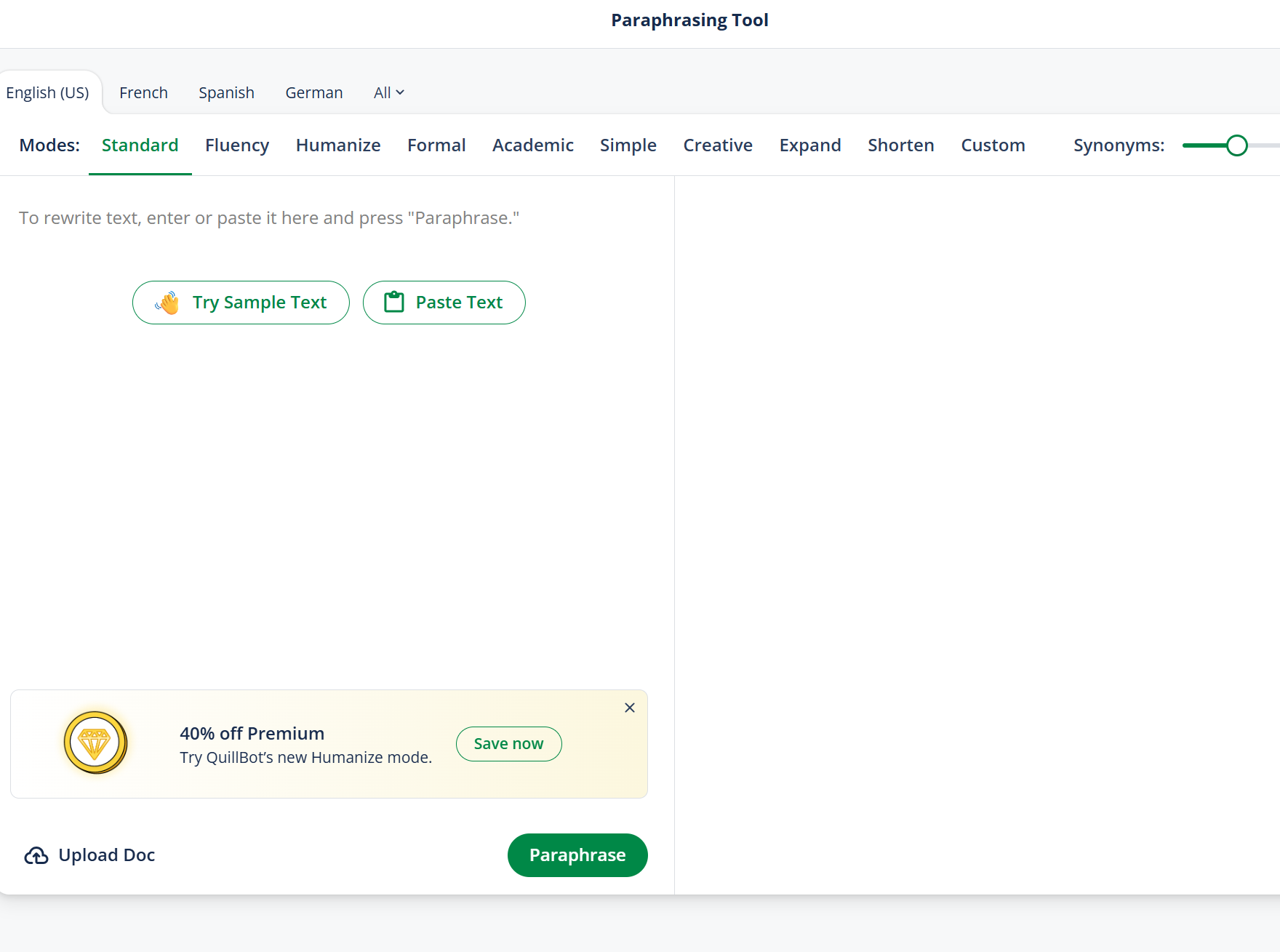Open the Academic mode
This screenshot has height=952, width=1280.
532,145
